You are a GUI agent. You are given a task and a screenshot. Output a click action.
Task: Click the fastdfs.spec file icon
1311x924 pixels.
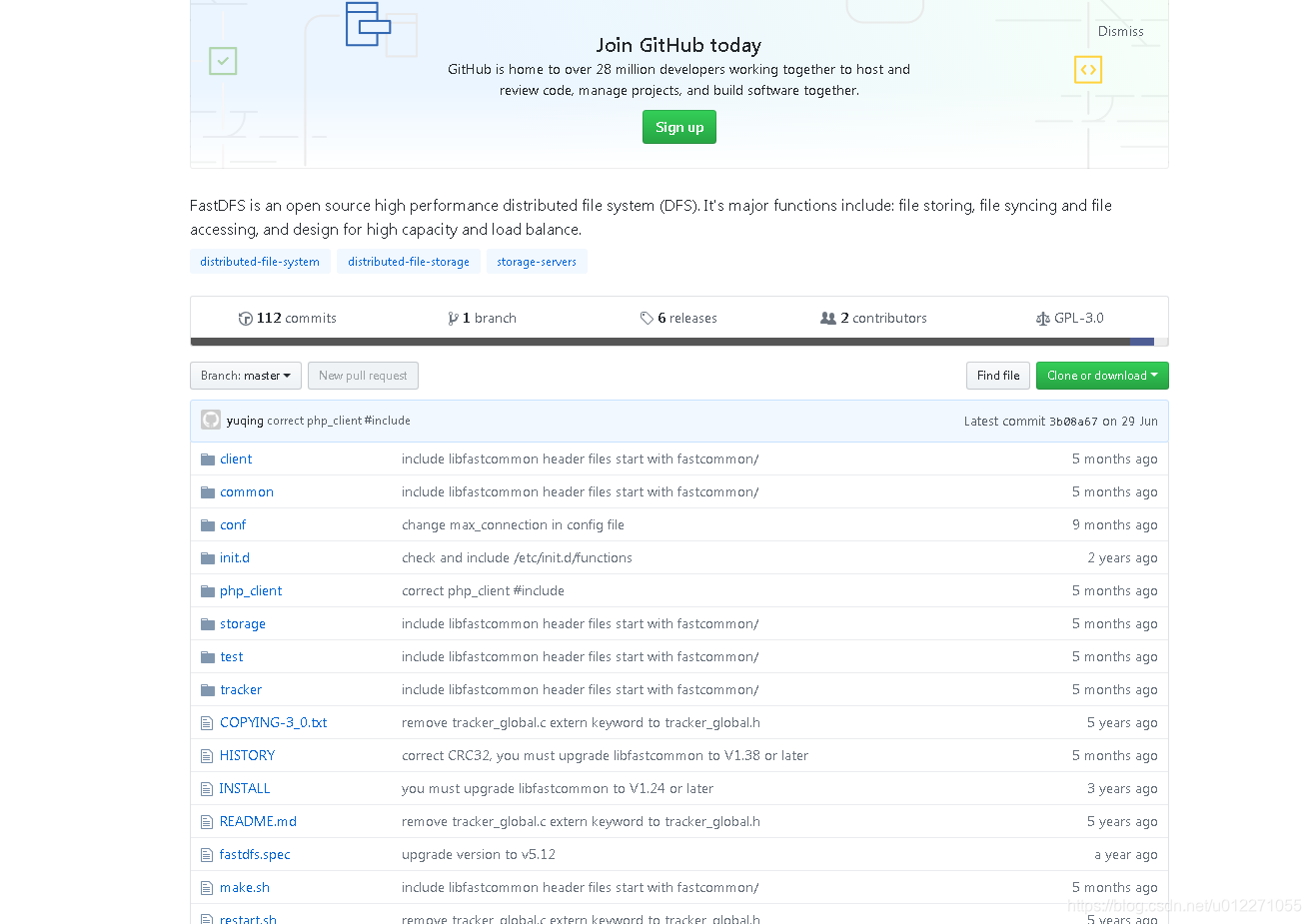click(207, 855)
